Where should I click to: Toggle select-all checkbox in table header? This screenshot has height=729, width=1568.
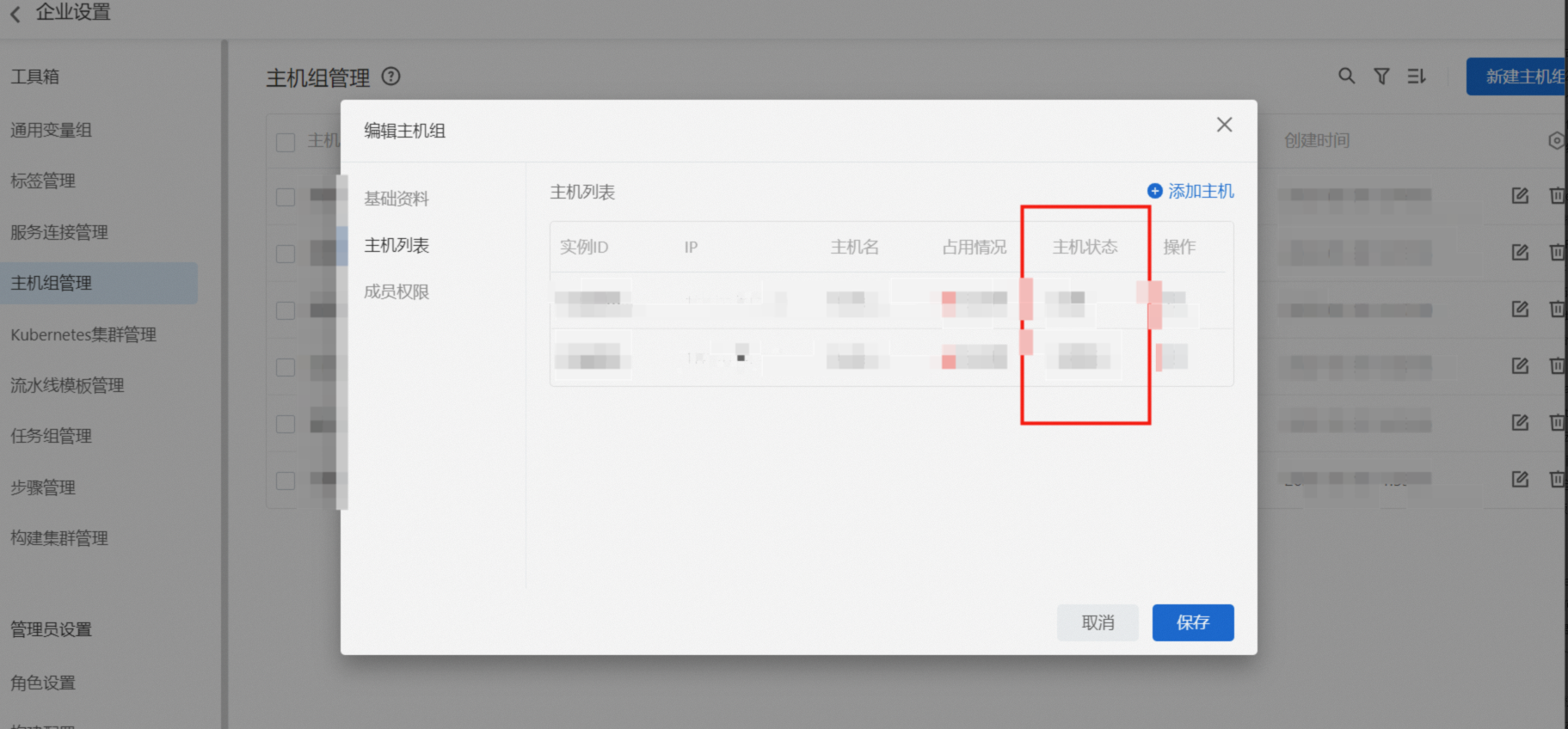[x=286, y=142]
